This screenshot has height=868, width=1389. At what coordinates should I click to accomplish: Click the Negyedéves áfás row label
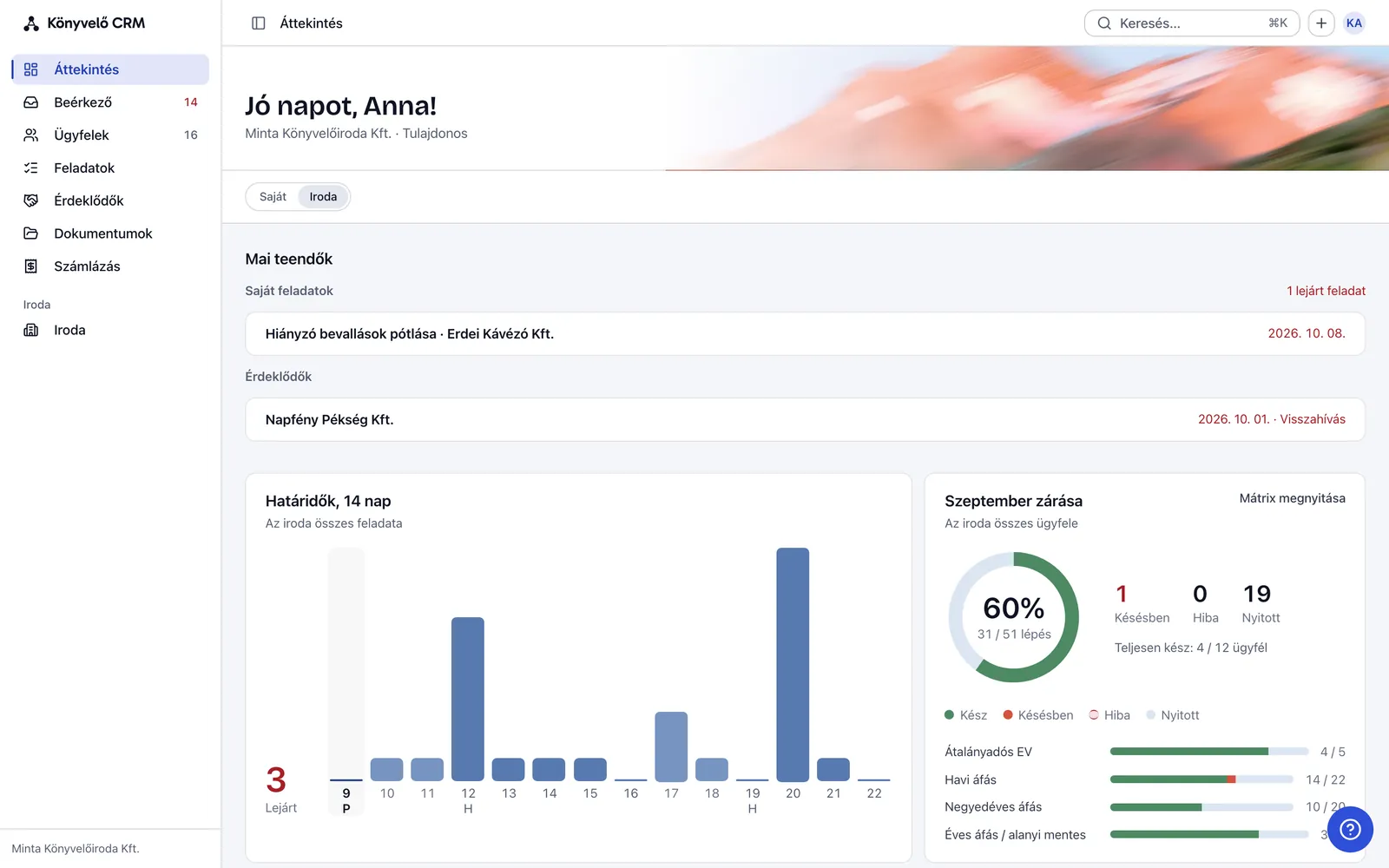coord(993,807)
